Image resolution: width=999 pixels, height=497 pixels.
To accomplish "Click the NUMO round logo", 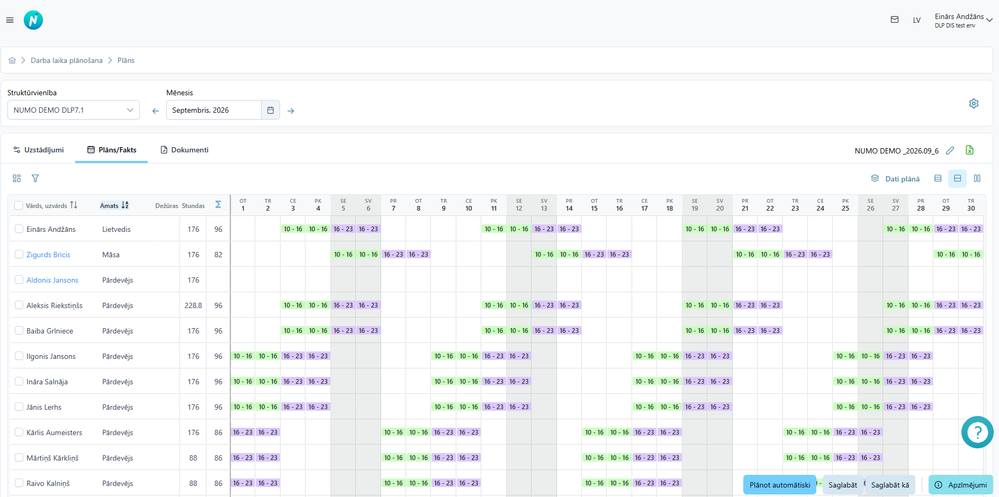I will 33,20.
